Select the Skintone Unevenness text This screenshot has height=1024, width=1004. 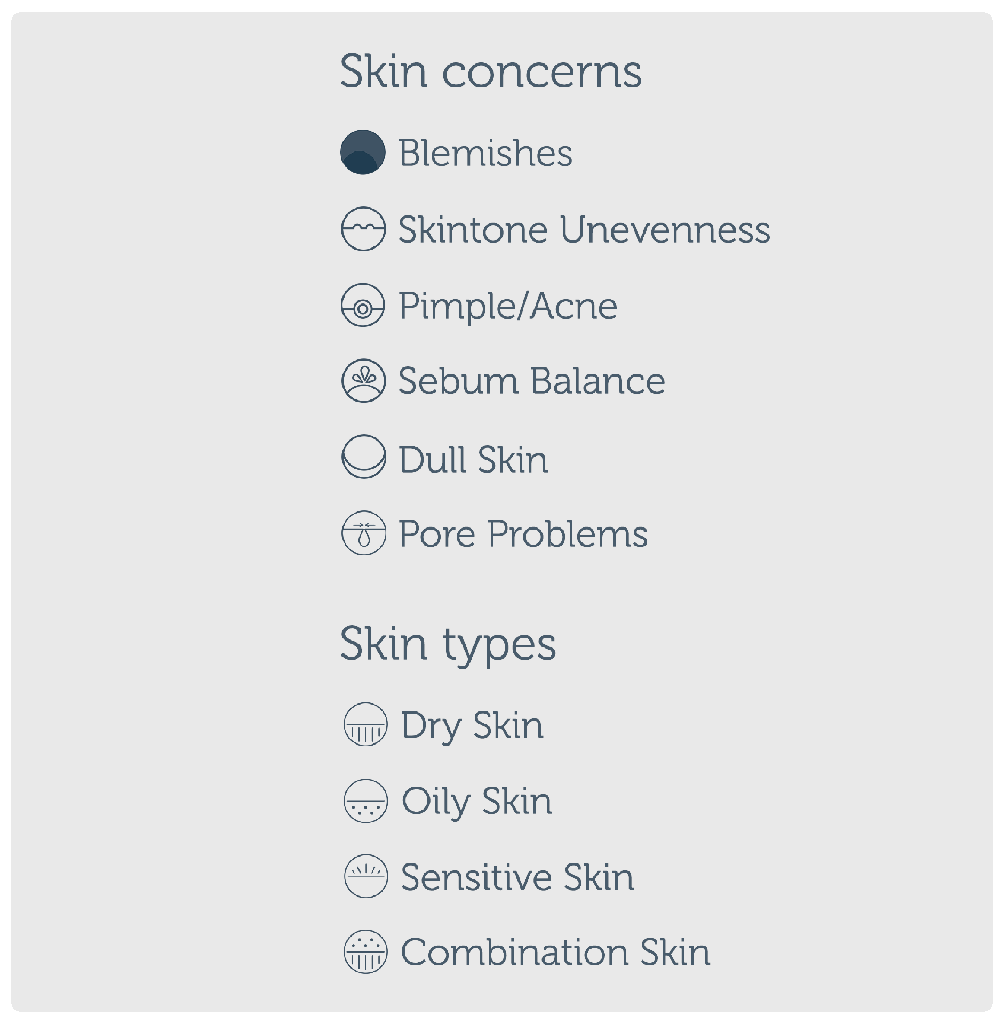tap(584, 229)
